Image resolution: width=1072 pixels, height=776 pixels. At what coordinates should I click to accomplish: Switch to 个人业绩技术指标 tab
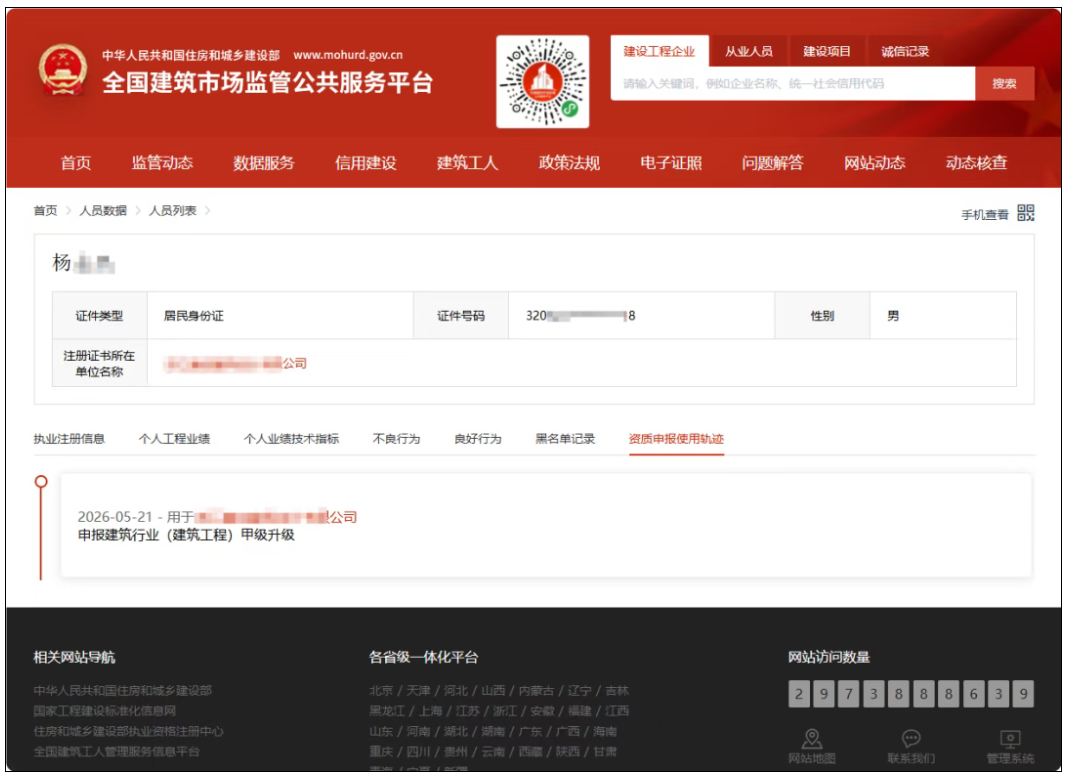pyautogui.click(x=291, y=439)
